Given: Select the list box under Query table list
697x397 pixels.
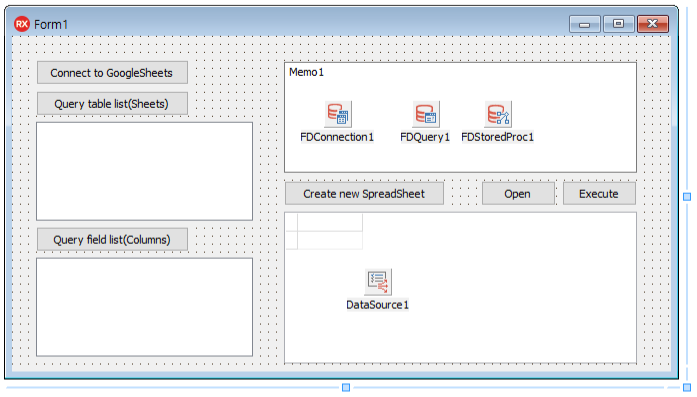Looking at the screenshot, I should click(144, 171).
